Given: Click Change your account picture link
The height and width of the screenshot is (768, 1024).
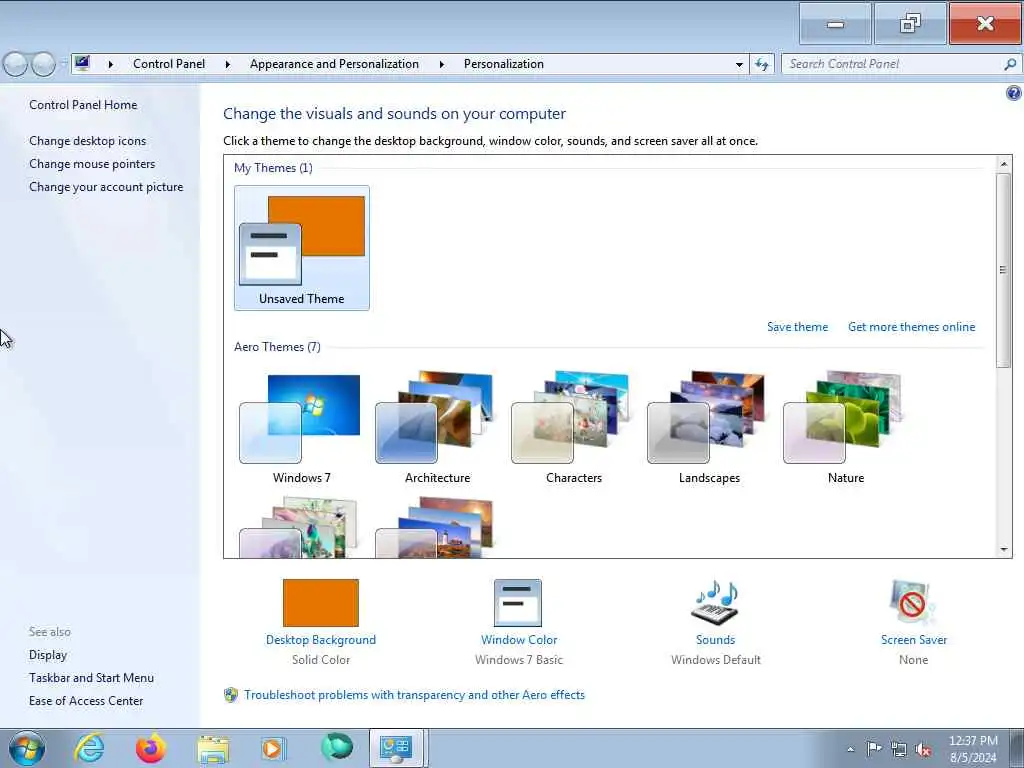Looking at the screenshot, I should tap(106, 187).
